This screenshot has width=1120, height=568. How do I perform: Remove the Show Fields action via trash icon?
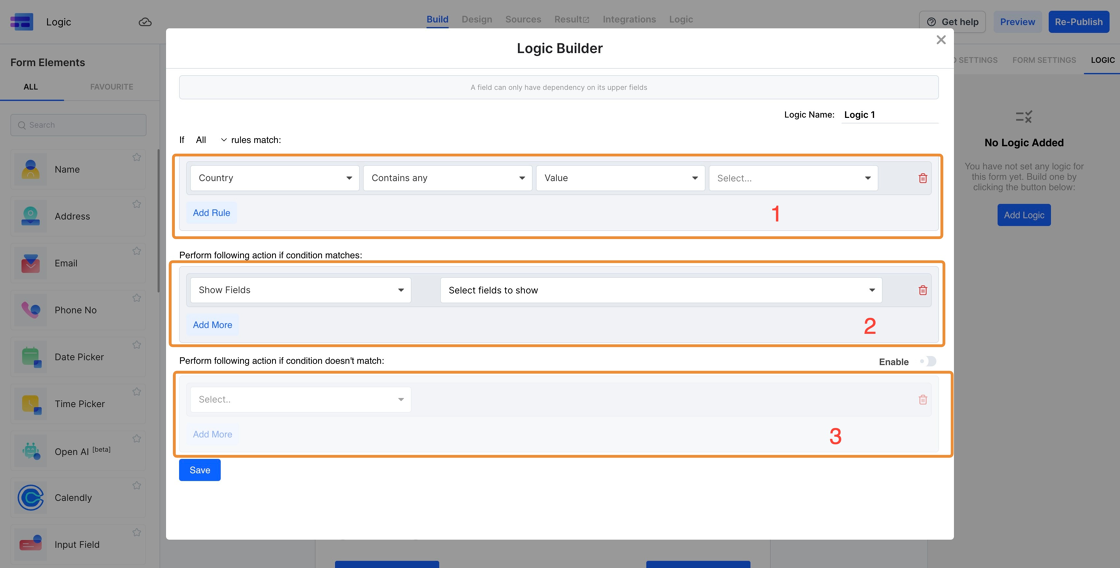click(922, 290)
